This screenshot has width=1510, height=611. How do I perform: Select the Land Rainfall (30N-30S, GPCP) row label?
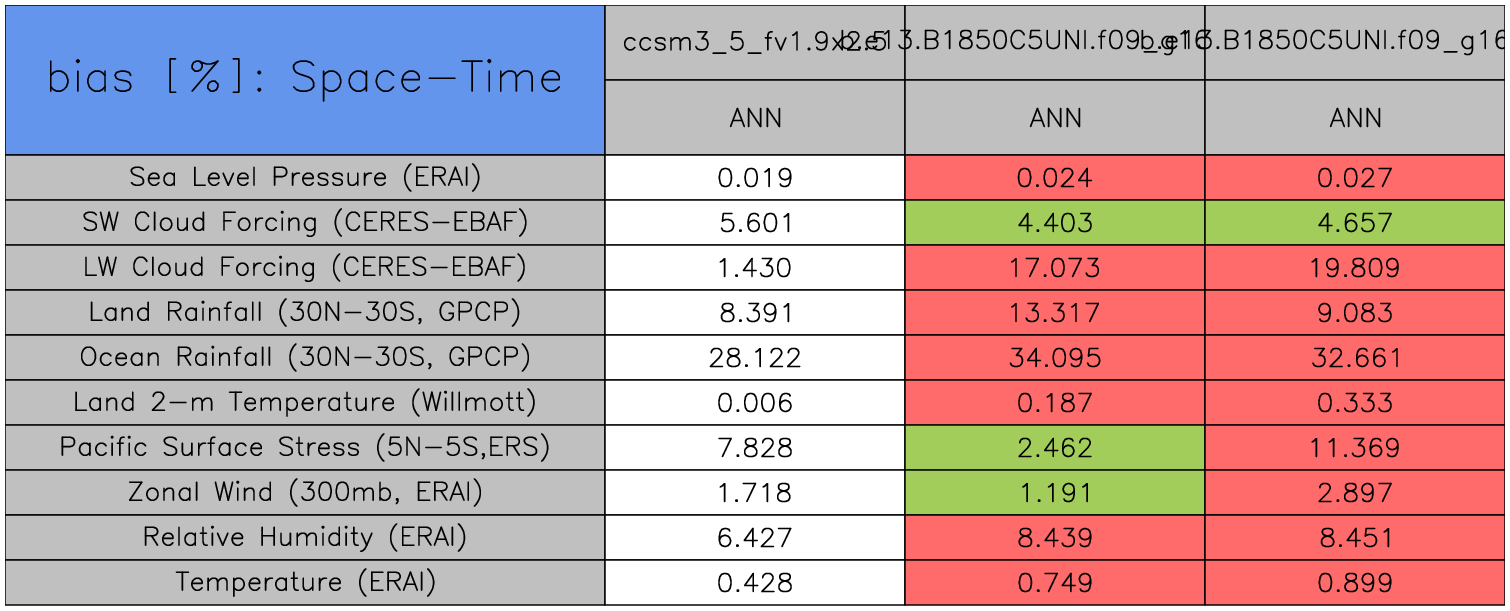pyautogui.click(x=305, y=313)
